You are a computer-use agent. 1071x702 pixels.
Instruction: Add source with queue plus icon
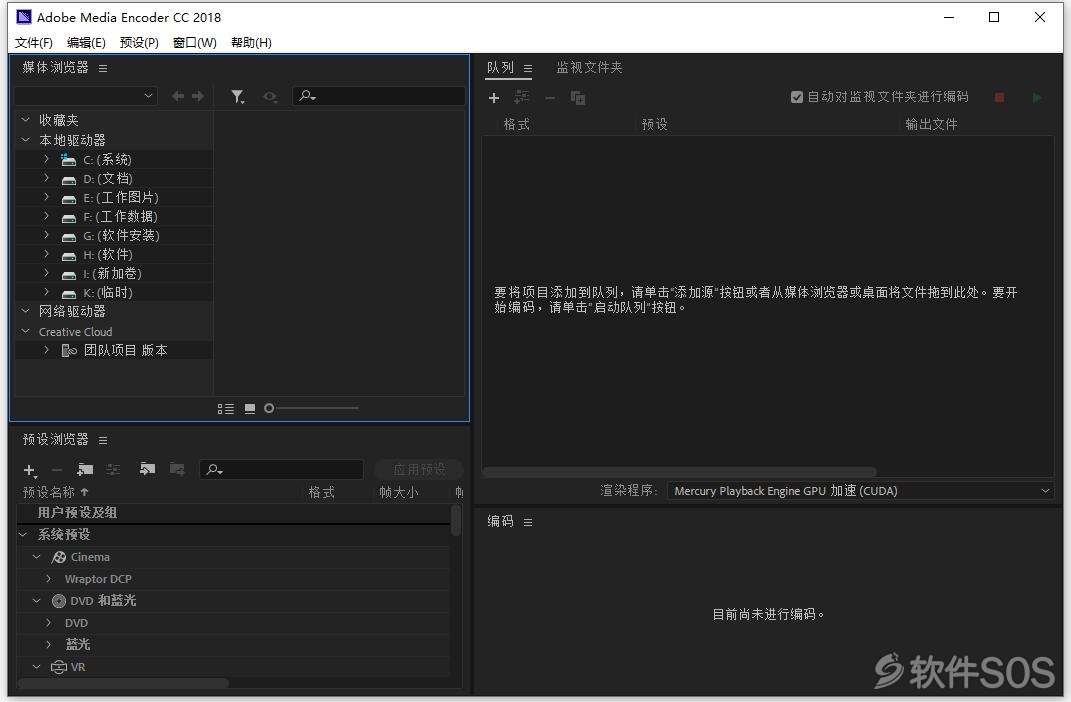point(494,98)
